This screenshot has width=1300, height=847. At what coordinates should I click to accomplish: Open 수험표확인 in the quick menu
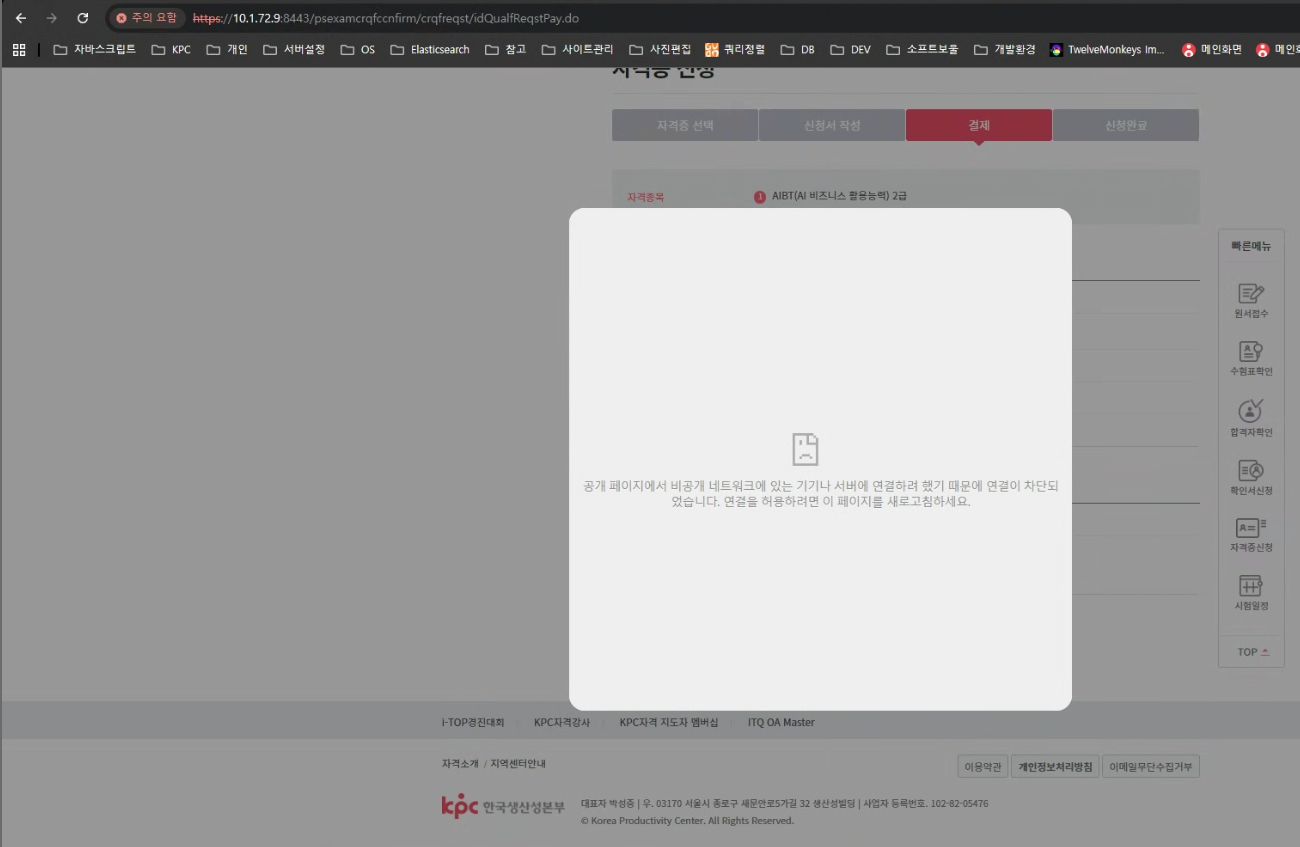click(1251, 359)
